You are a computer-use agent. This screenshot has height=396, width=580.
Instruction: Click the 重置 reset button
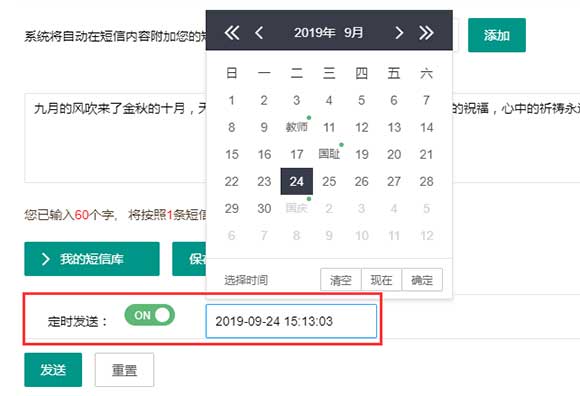(x=124, y=370)
